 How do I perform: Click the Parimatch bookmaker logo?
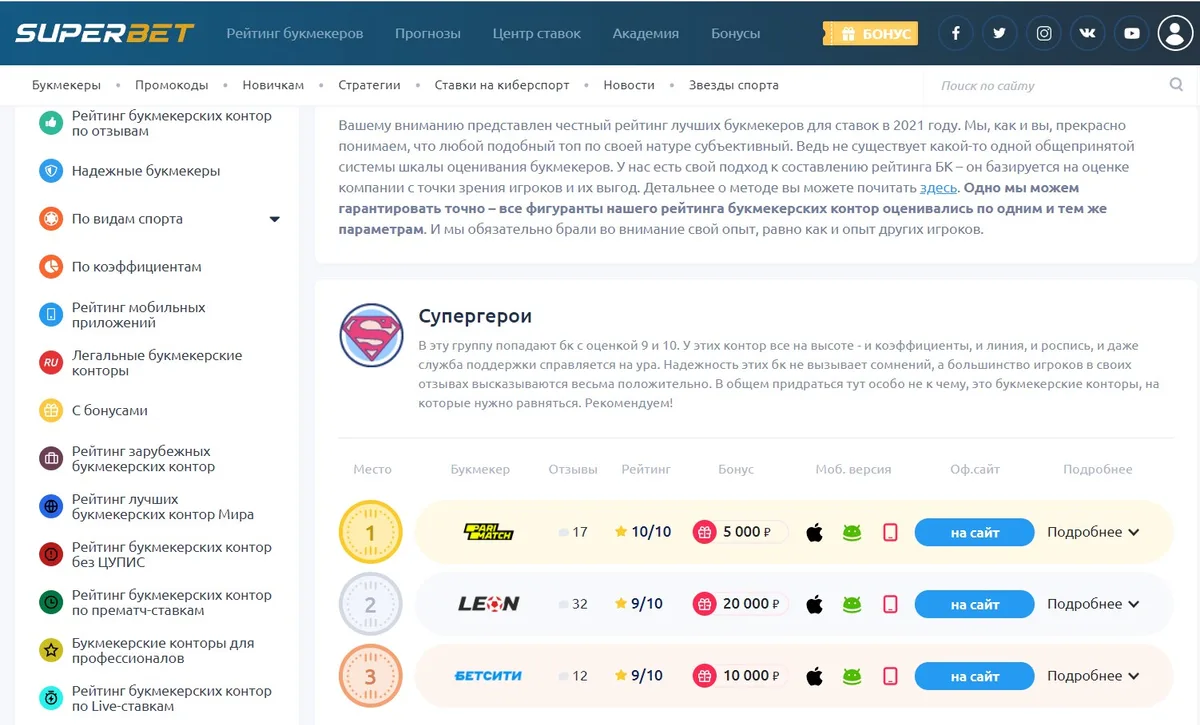click(488, 532)
